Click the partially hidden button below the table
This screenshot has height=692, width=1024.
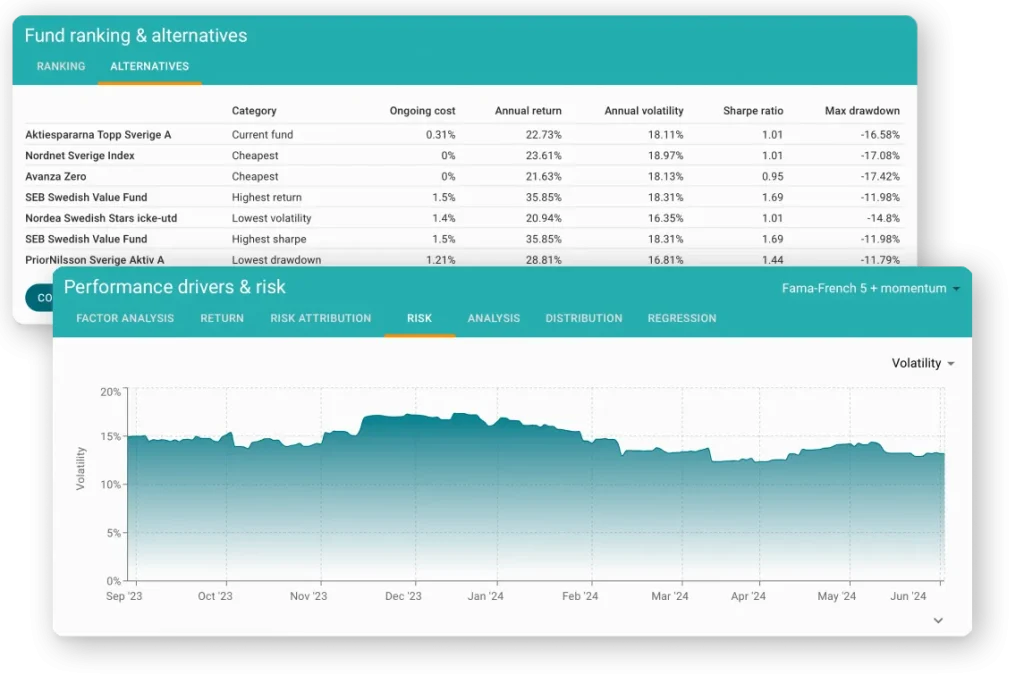pos(38,297)
